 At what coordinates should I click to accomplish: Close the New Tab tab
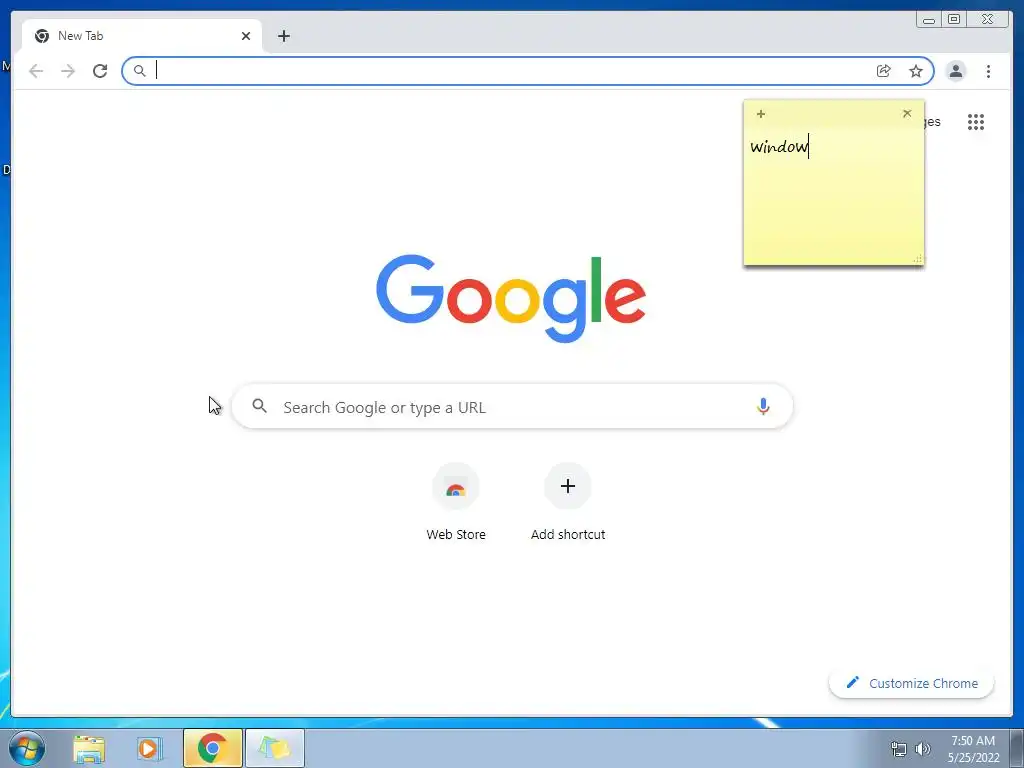(x=246, y=36)
